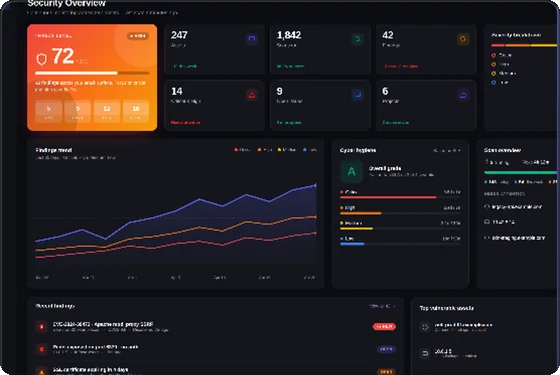Screen dimensions: 560x375
Task: Click the mini counter box showing 18
Action: (x=136, y=111)
